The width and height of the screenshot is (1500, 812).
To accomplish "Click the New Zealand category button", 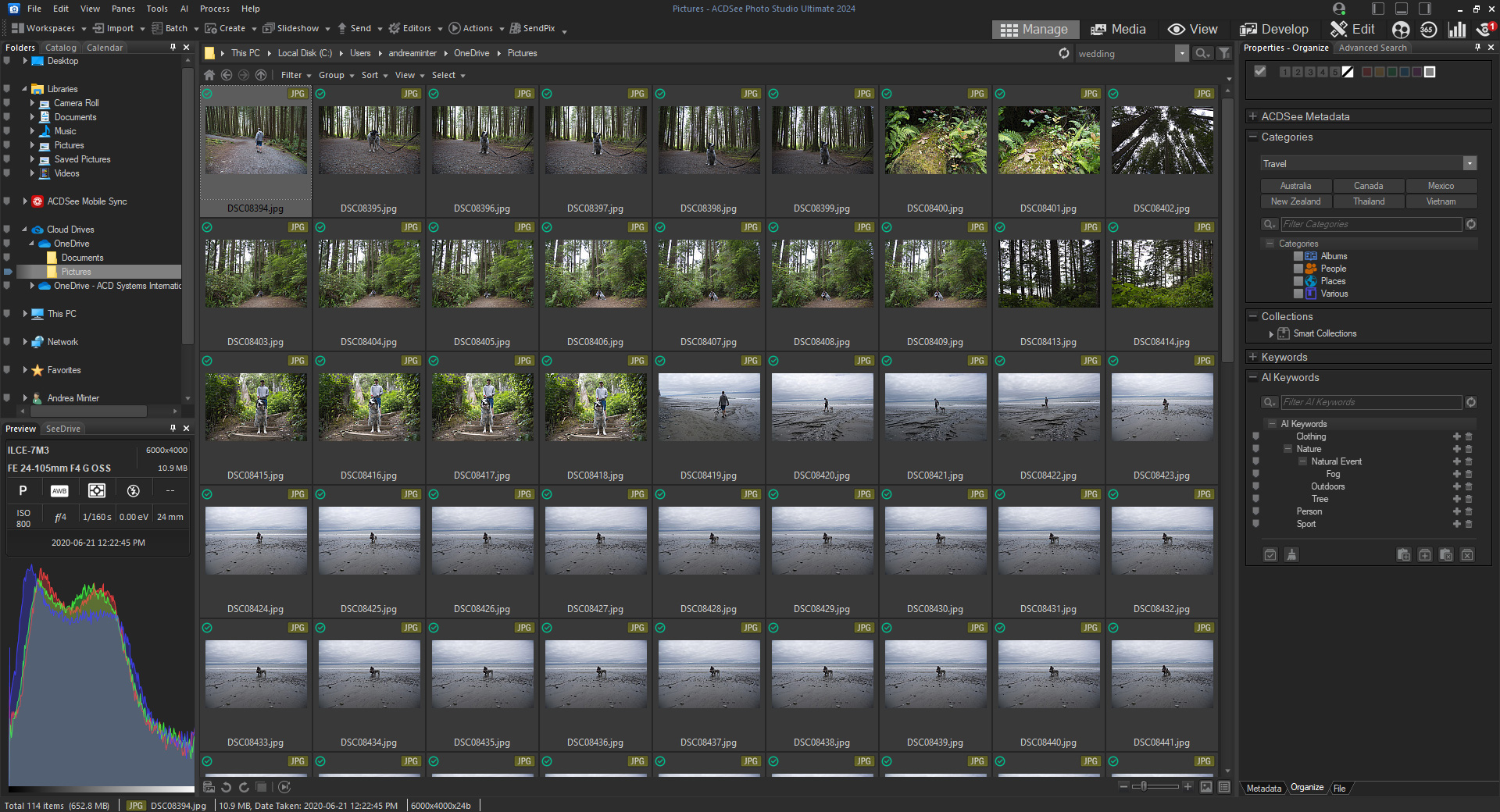I will coord(1295,201).
